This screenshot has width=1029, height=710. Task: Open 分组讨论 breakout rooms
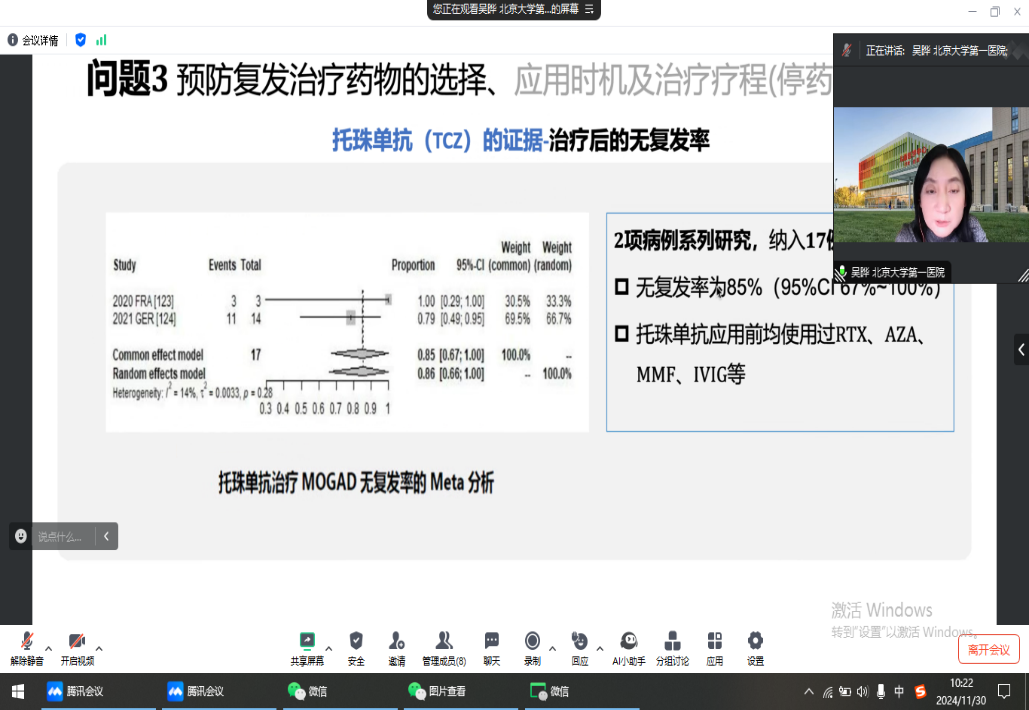[x=672, y=648]
